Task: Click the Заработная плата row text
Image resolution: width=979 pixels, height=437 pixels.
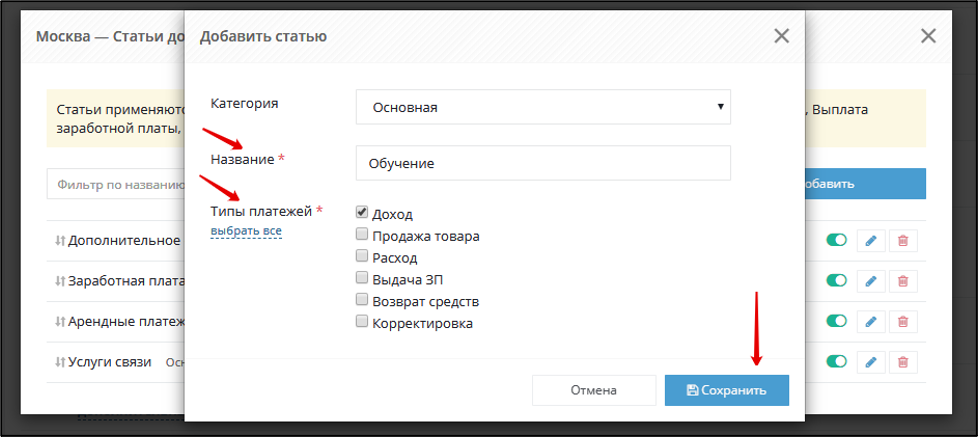Action: coord(126,281)
